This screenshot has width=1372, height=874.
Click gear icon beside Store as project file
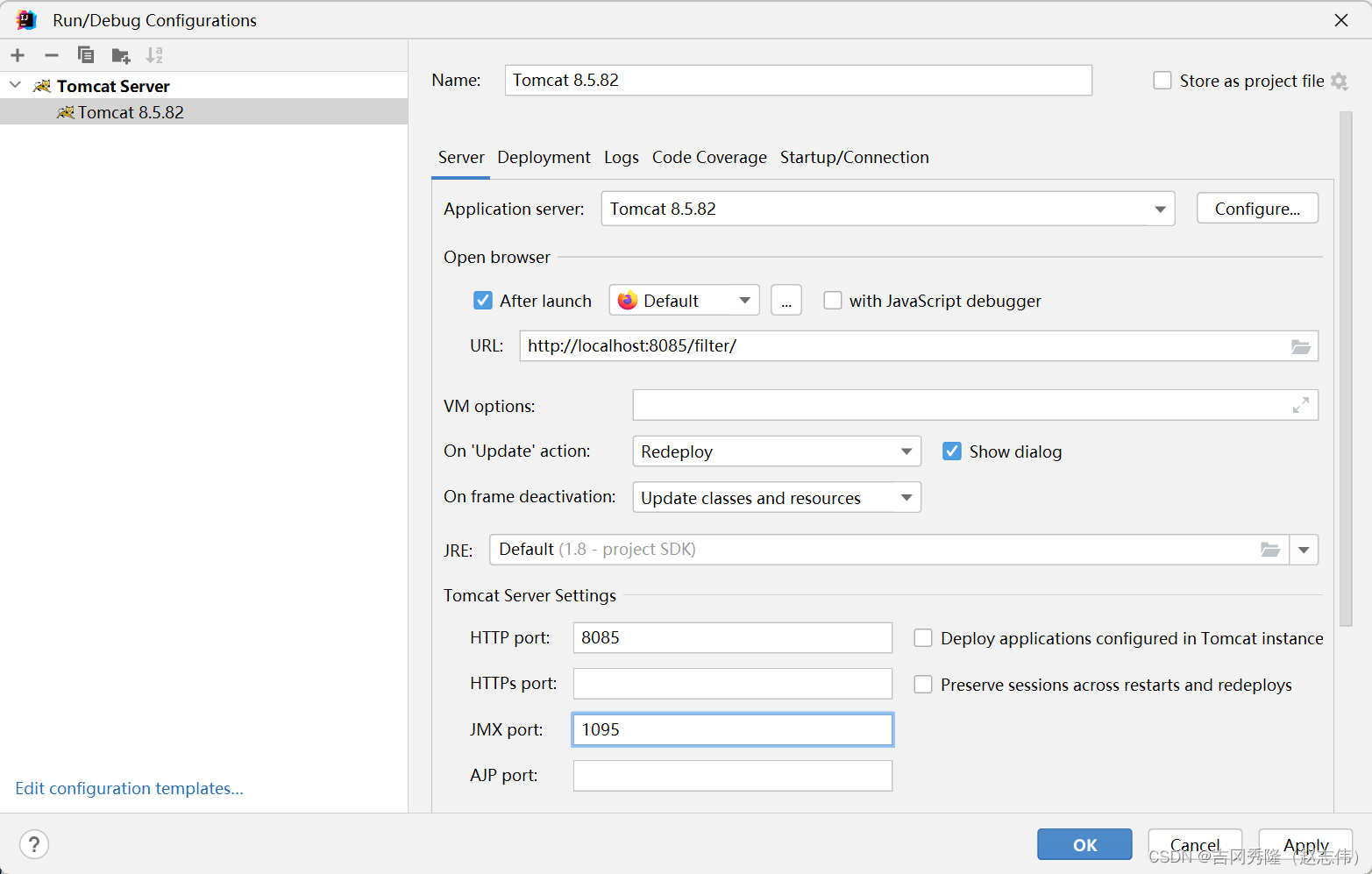[x=1339, y=81]
